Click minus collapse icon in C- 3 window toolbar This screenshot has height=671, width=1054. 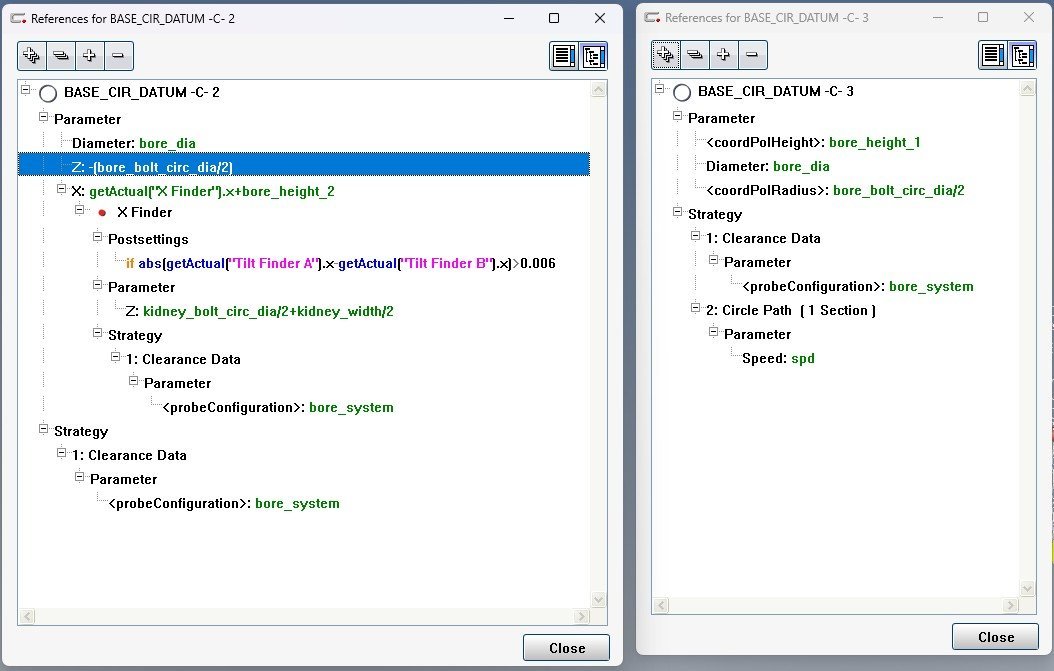coord(752,54)
